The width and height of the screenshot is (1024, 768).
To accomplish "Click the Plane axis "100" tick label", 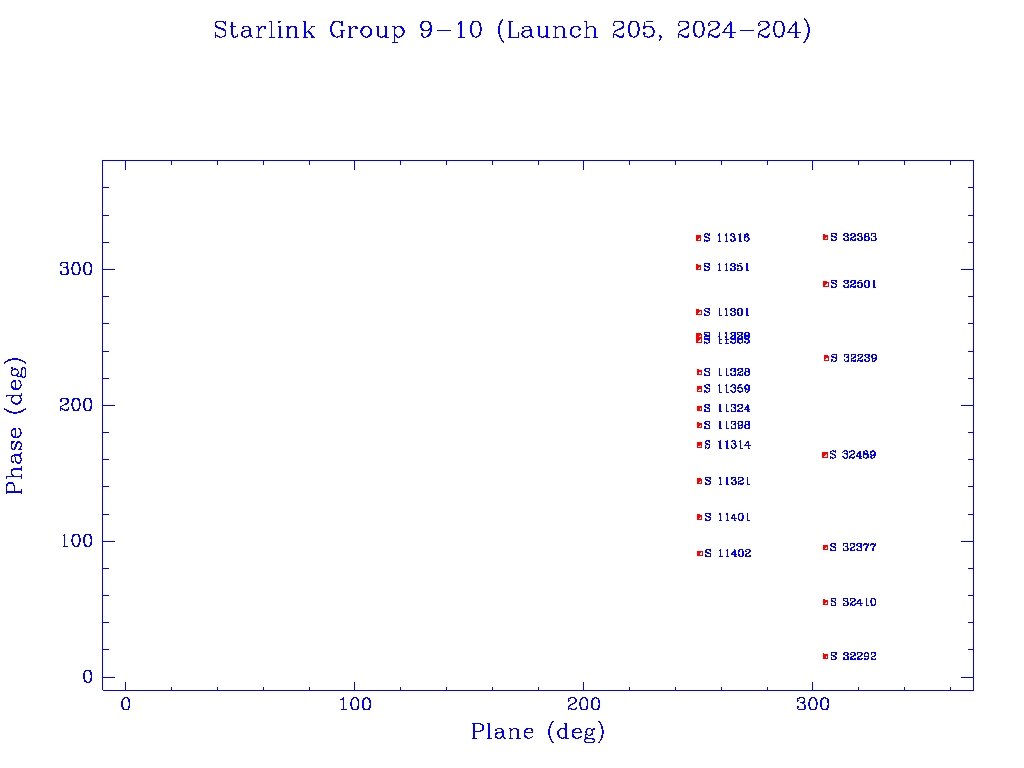I will 355,704.
